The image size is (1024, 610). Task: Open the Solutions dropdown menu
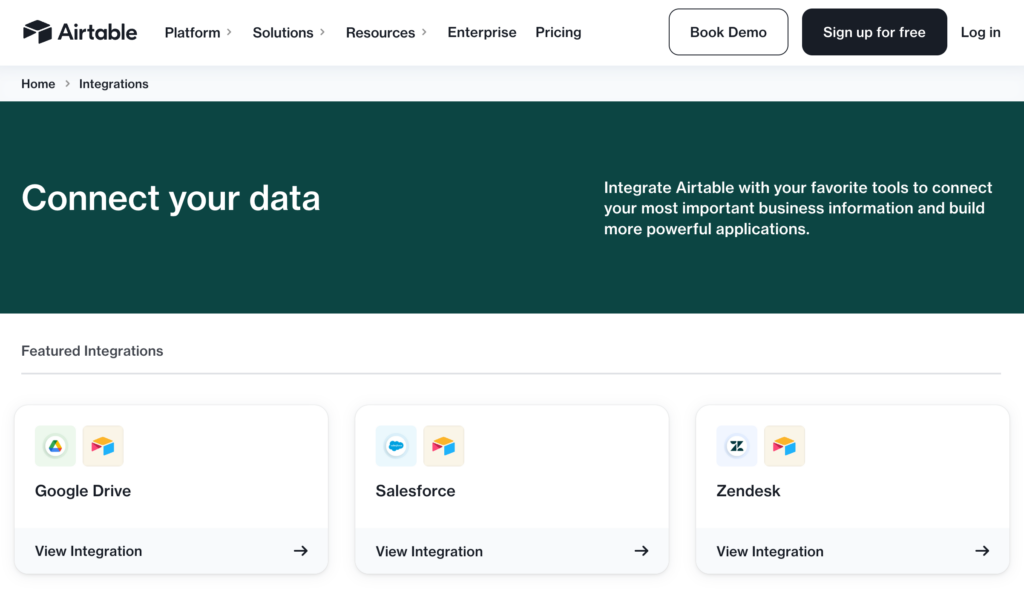(288, 32)
